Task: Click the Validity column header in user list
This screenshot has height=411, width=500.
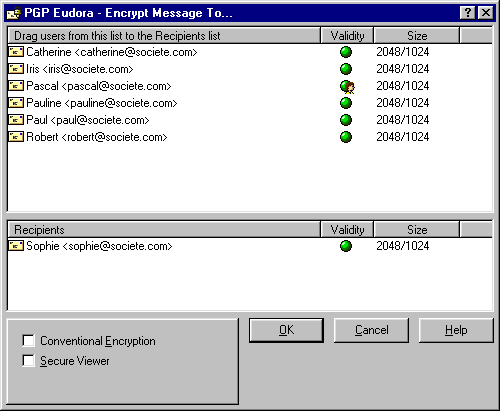Action: click(347, 36)
